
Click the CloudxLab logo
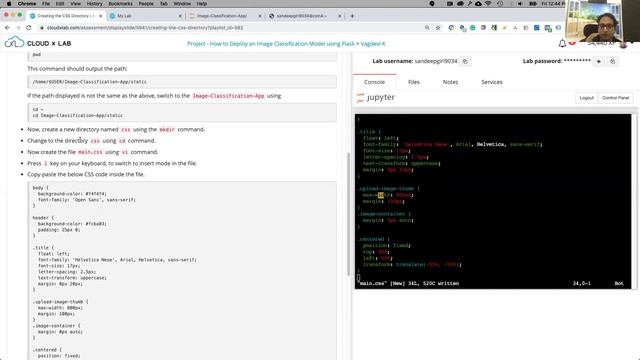pos(38,42)
